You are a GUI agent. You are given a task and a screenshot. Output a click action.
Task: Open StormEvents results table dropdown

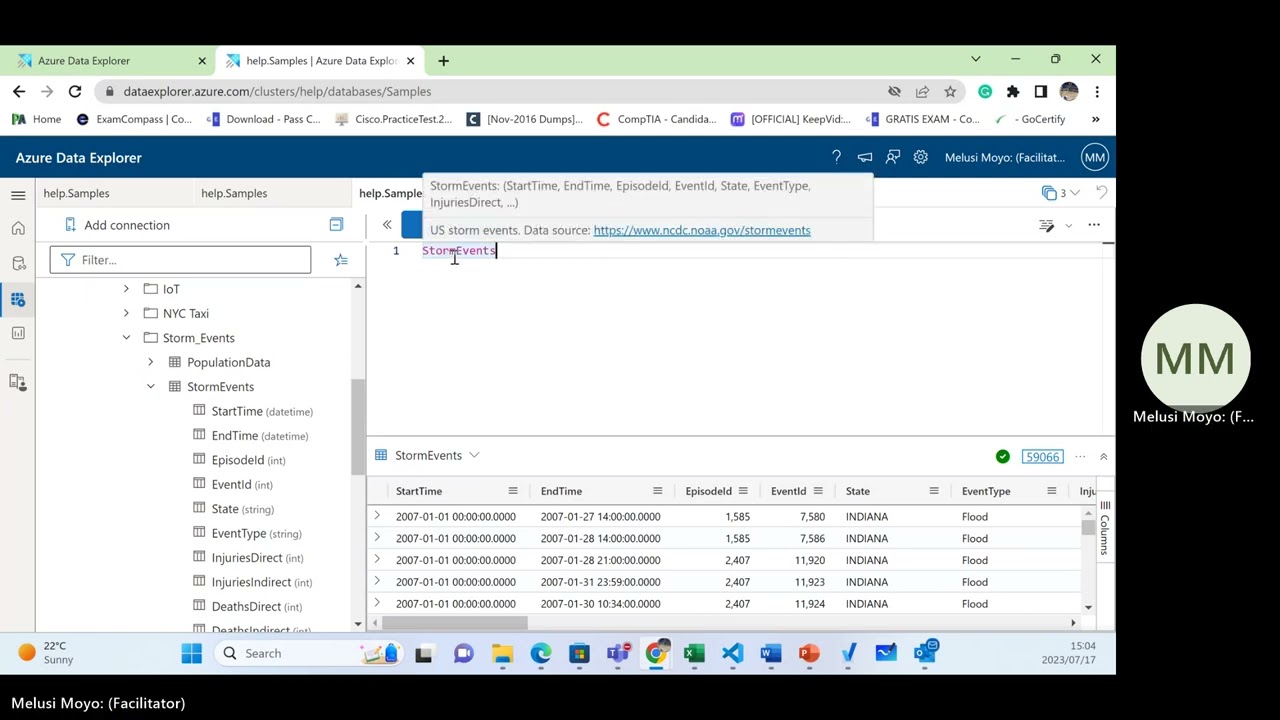point(474,456)
